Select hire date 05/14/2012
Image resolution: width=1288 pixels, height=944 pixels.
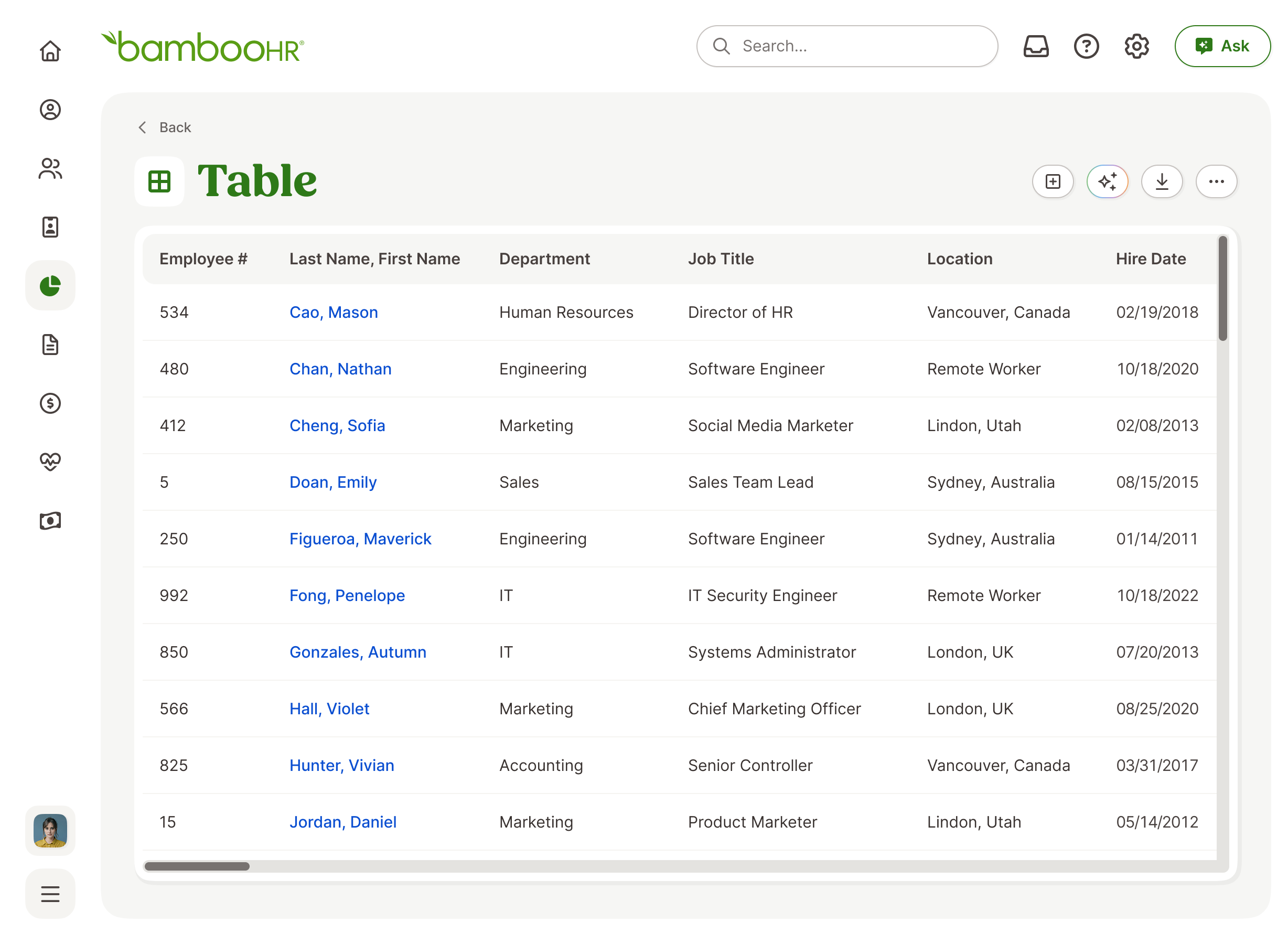(x=1156, y=821)
